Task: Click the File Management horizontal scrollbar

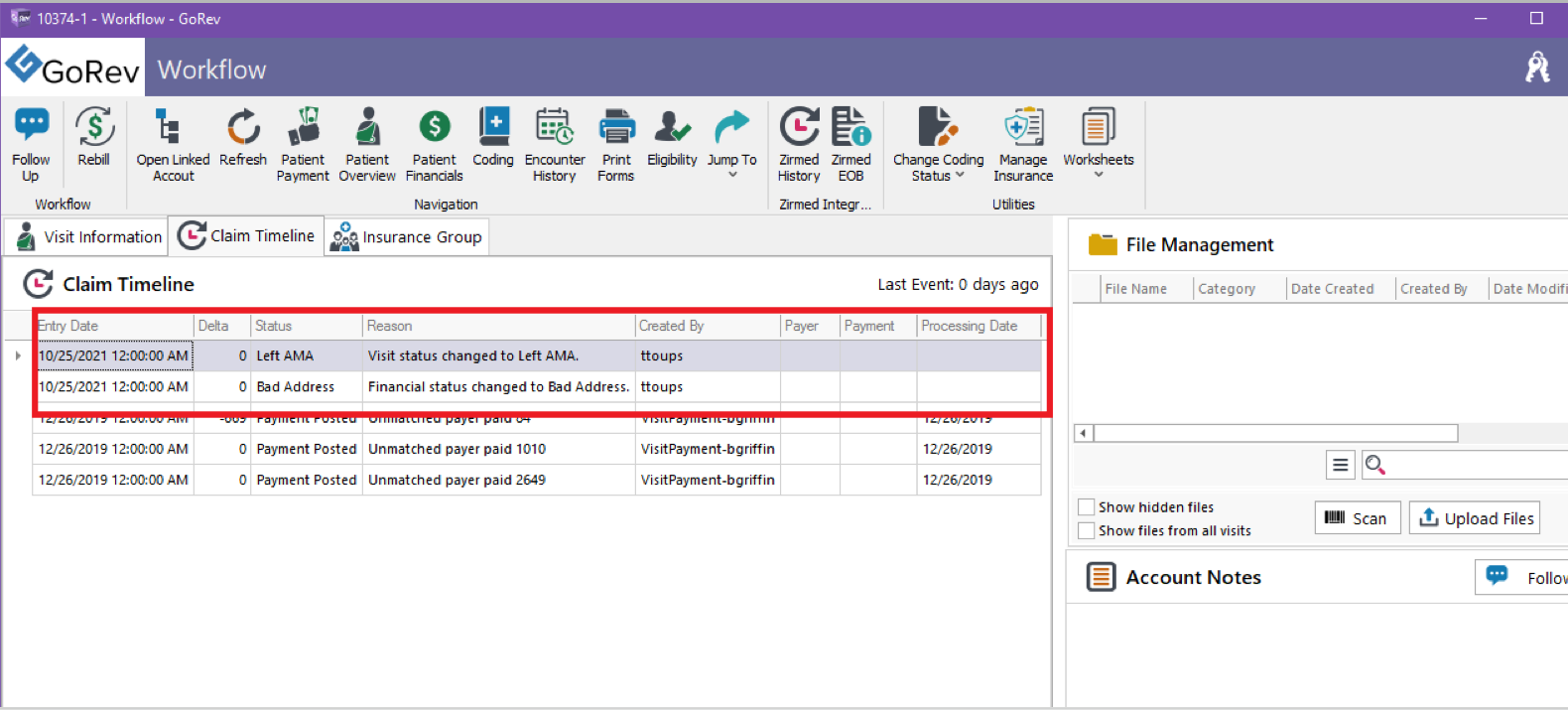Action: click(1275, 433)
